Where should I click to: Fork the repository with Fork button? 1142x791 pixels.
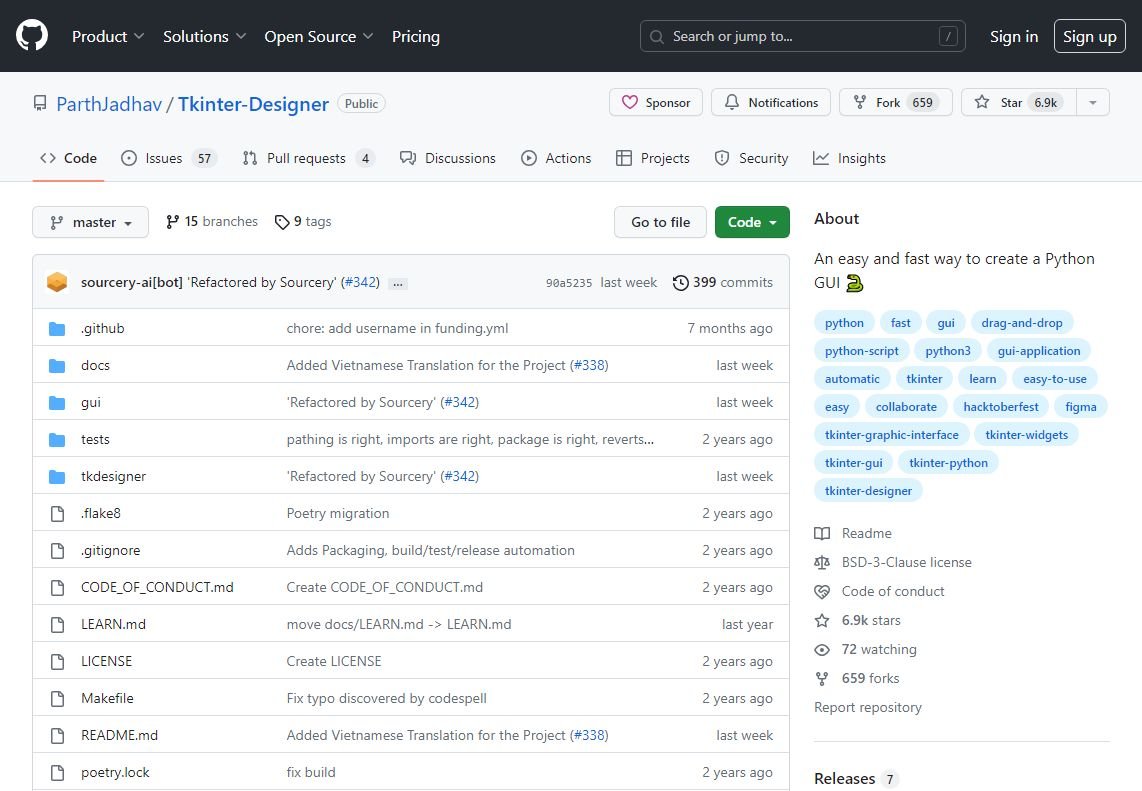pyautogui.click(x=896, y=103)
